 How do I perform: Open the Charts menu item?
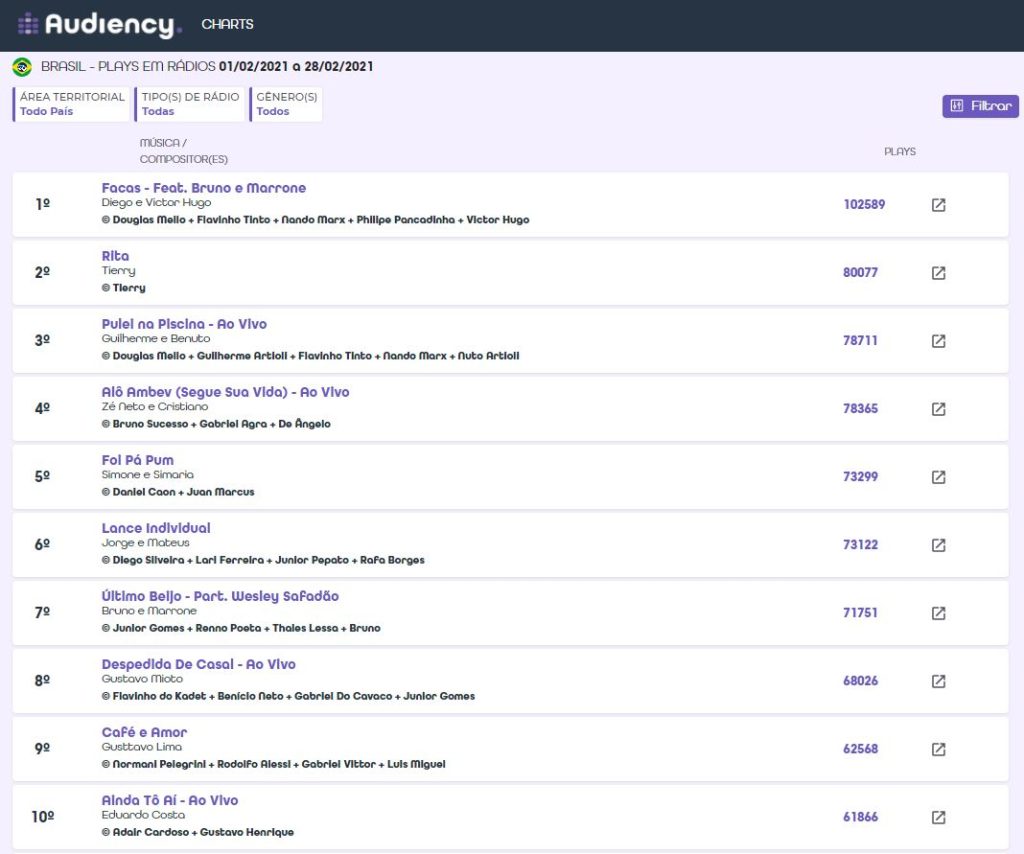click(x=227, y=24)
